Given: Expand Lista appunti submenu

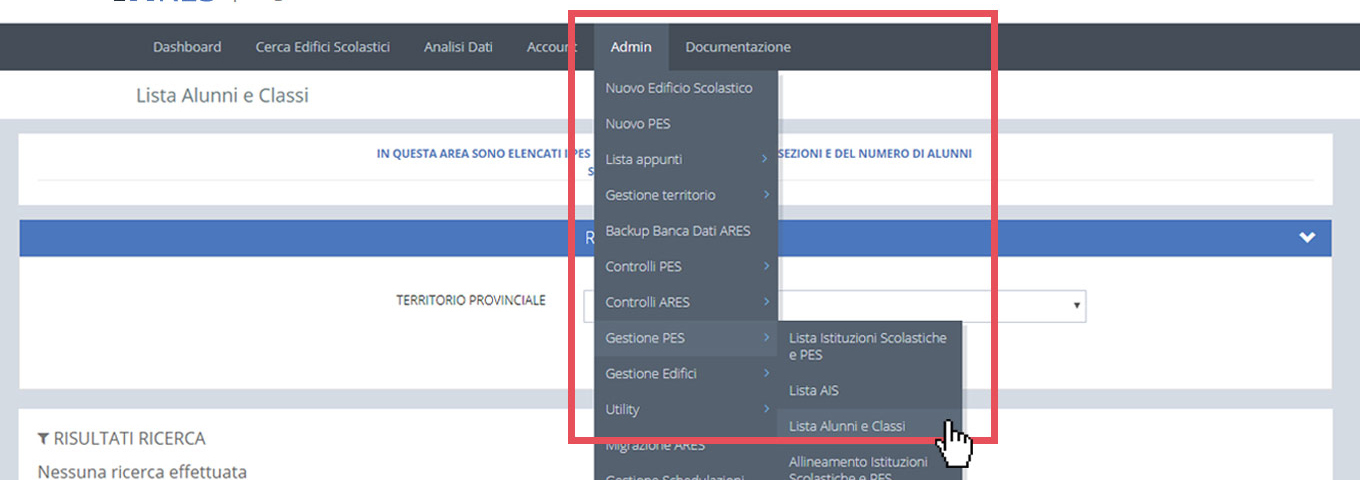Looking at the screenshot, I should click(685, 160).
